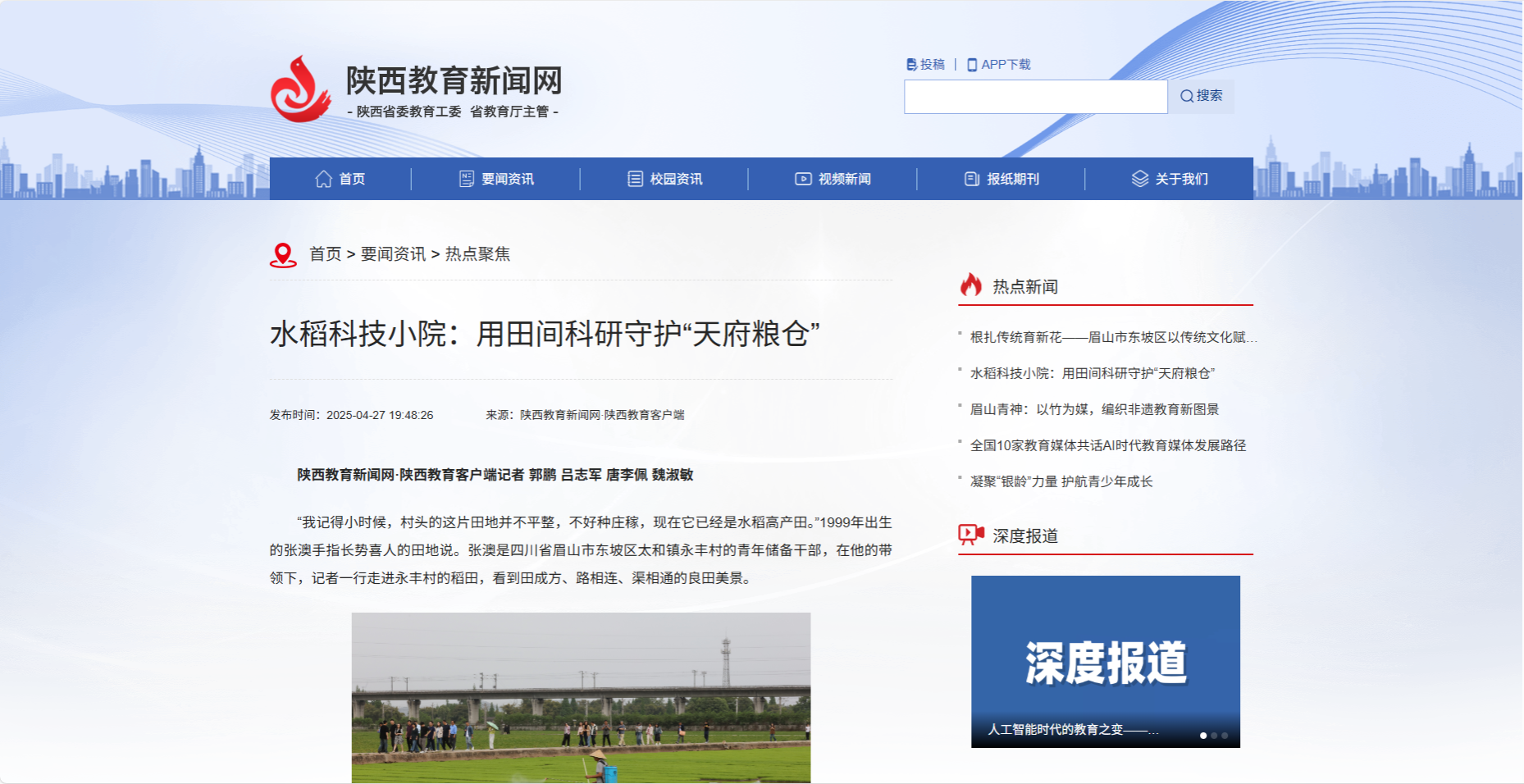The image size is (1524, 784).
Task: Click the rice field article photo
Action: pos(581,697)
